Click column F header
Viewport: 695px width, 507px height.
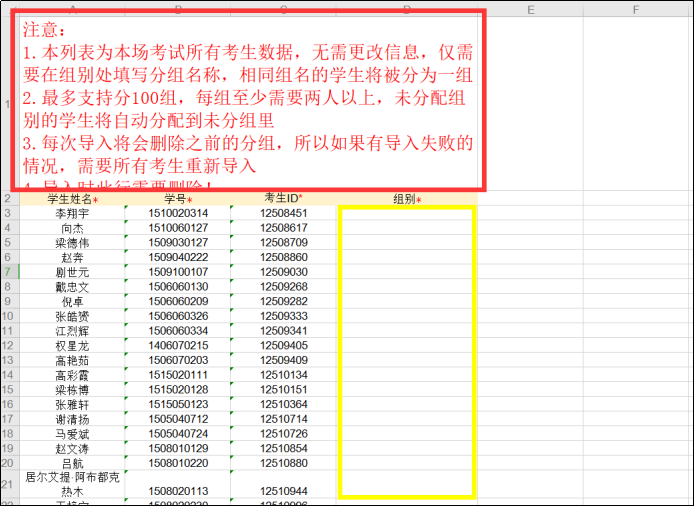point(636,10)
